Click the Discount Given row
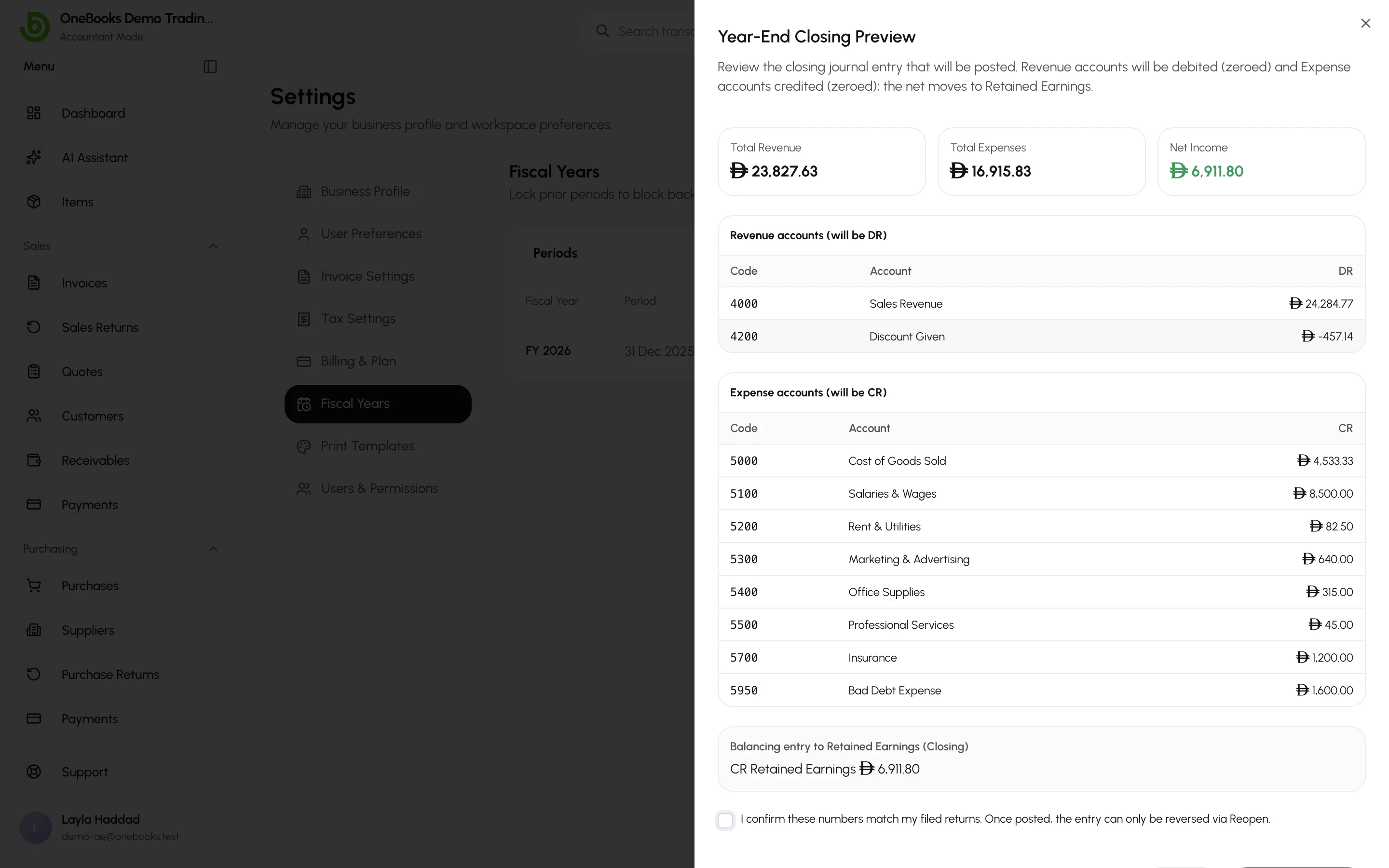Viewport: 1389px width, 868px height. [x=1041, y=337]
